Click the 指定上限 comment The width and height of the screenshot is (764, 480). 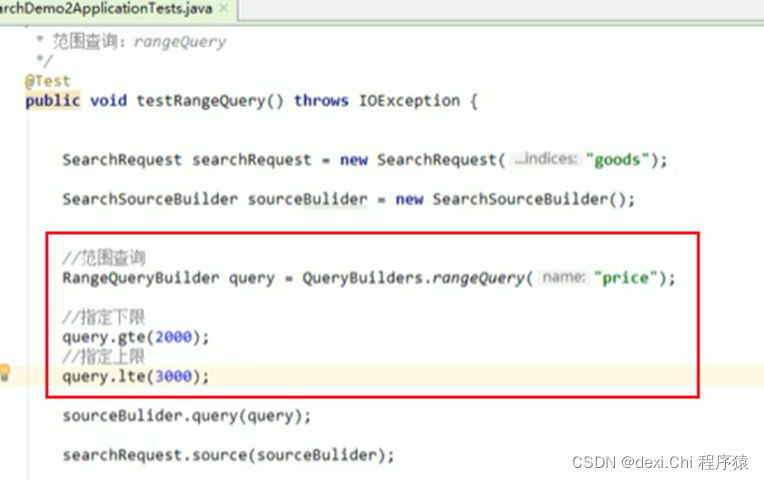pos(104,357)
